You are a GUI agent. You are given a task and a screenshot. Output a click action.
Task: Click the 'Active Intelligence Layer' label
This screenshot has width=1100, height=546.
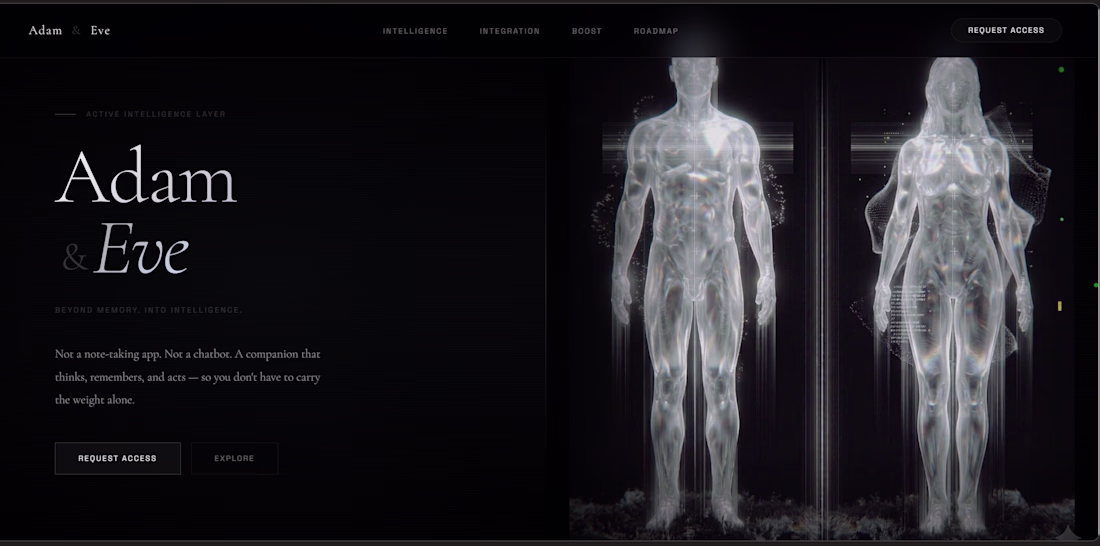tap(156, 114)
